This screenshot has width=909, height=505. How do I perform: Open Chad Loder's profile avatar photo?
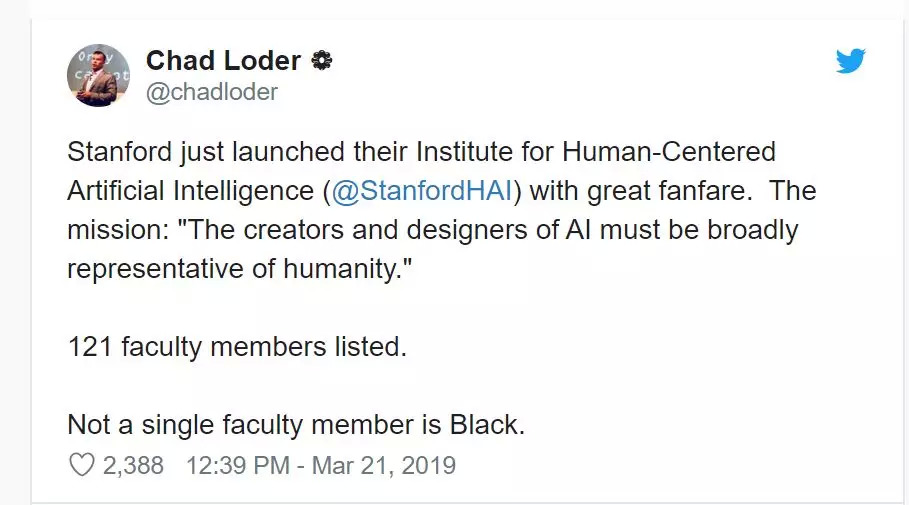pyautogui.click(x=98, y=76)
